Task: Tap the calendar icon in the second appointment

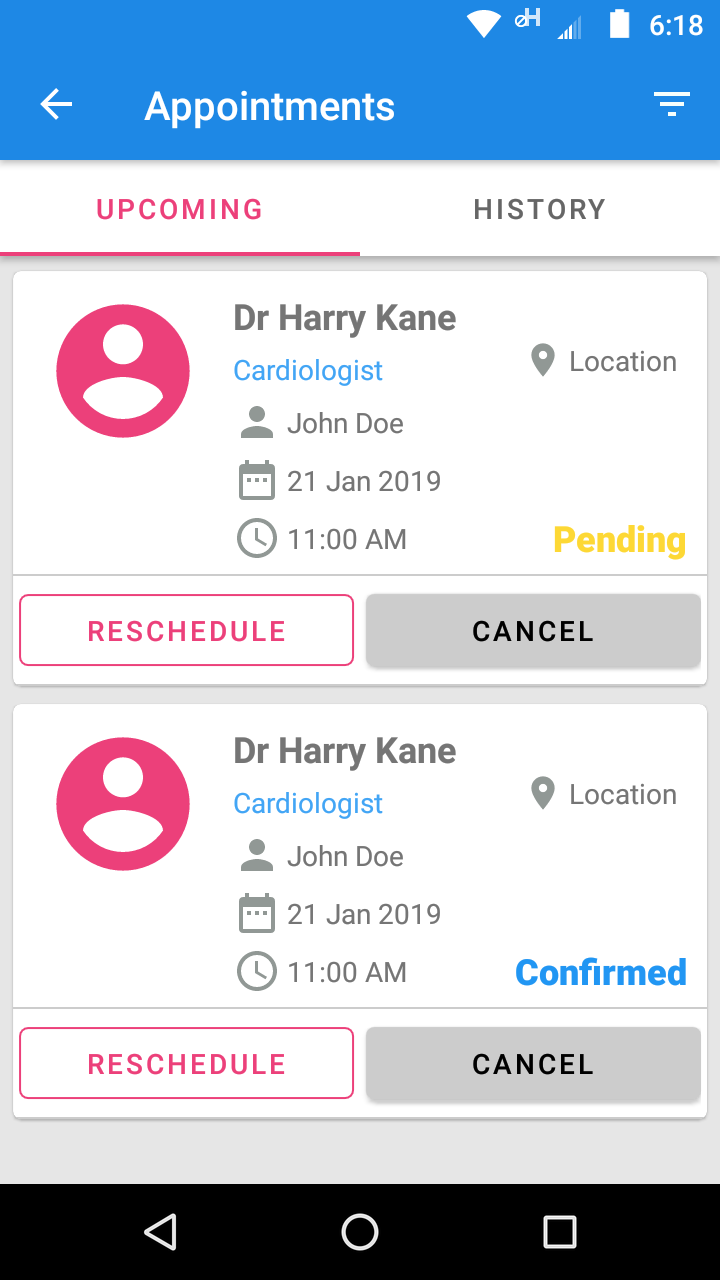Action: (257, 914)
